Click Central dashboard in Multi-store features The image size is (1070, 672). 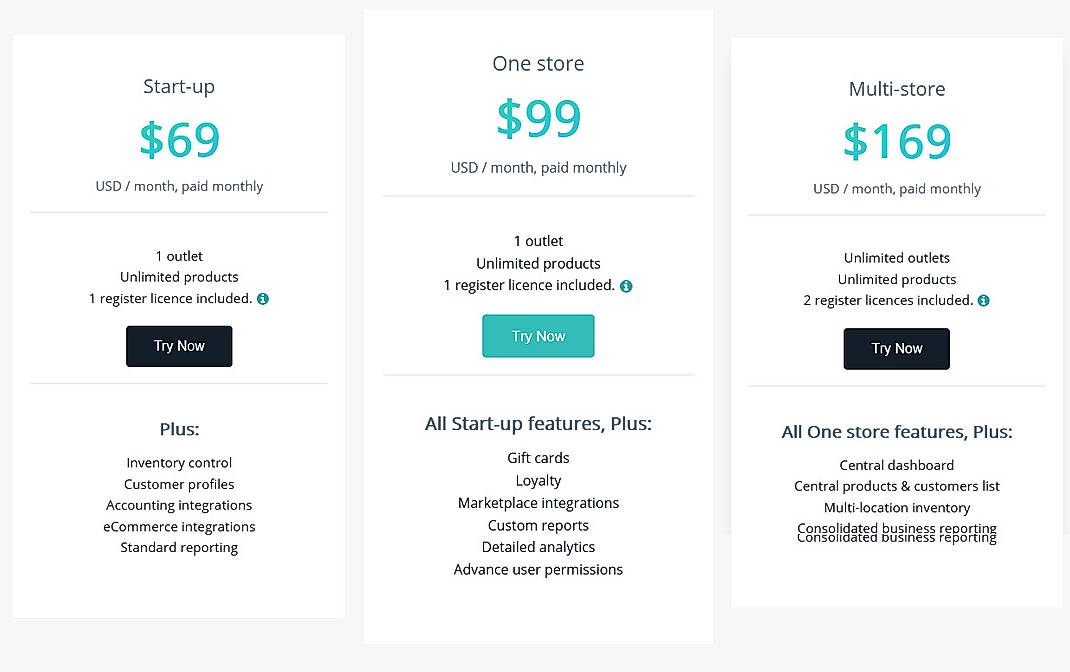896,464
